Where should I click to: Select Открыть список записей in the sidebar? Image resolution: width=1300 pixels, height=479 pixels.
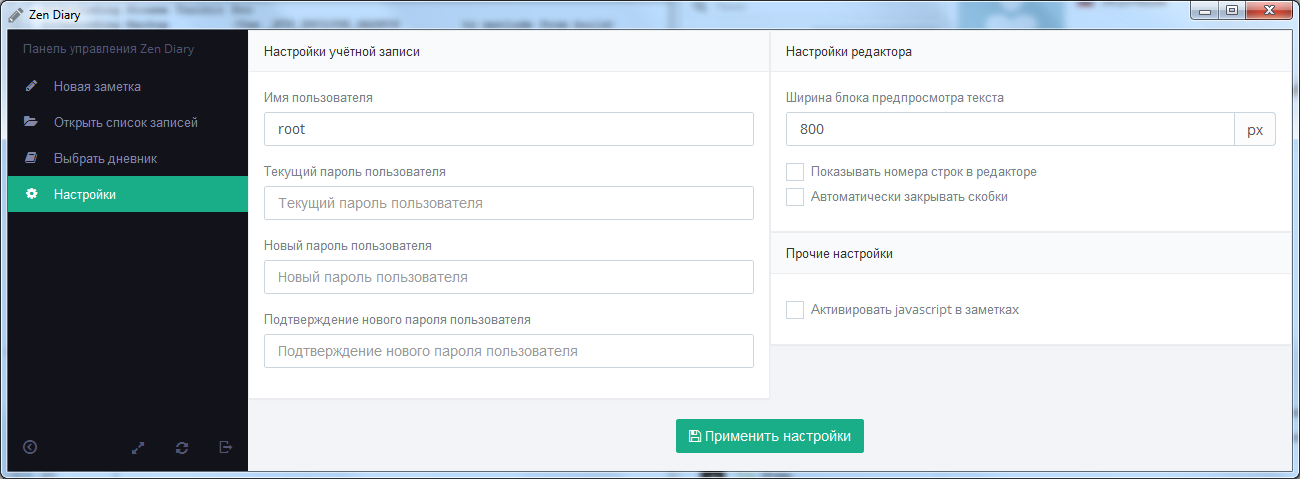(125, 122)
